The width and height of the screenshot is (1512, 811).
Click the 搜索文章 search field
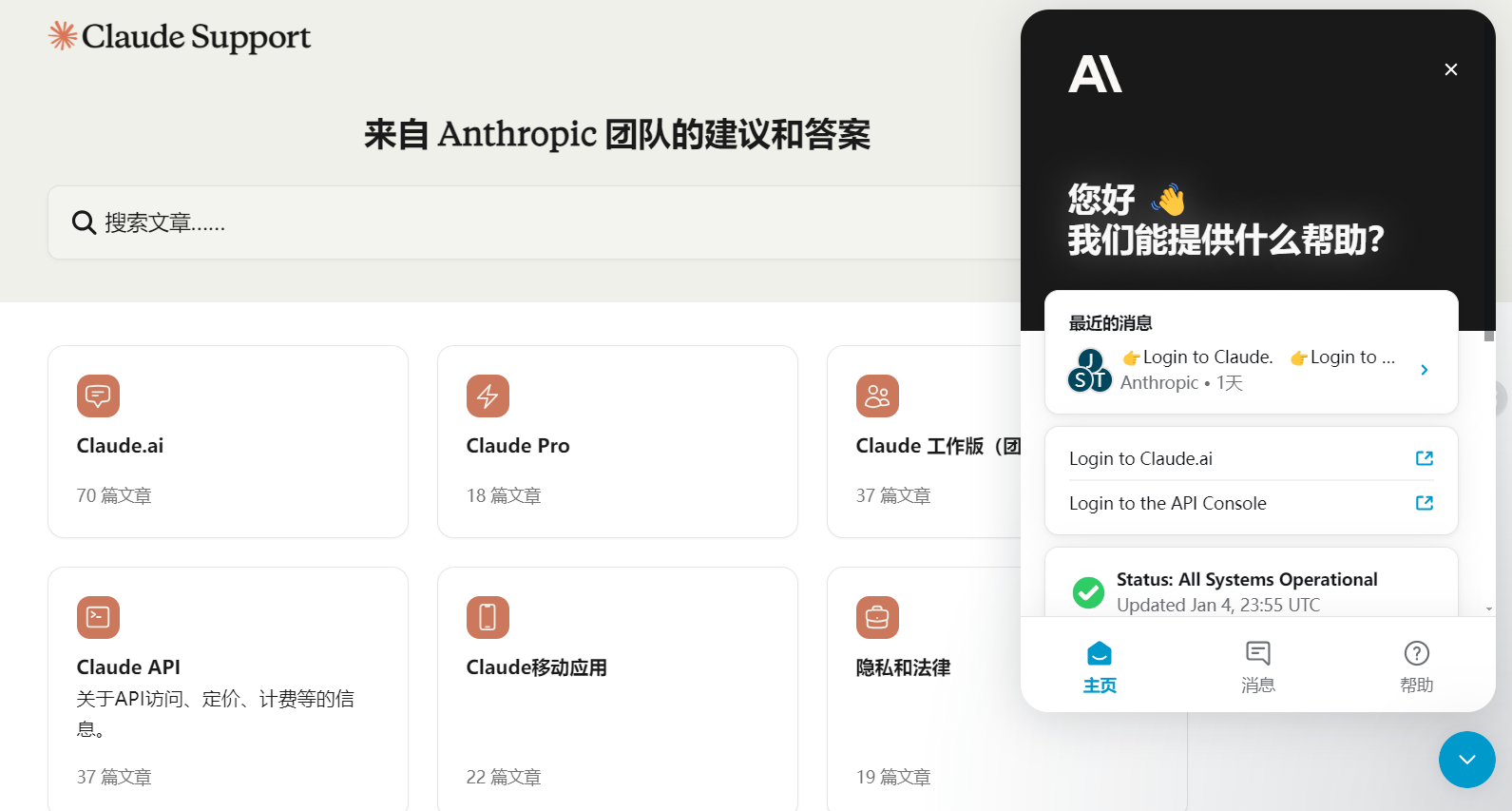pos(532,222)
